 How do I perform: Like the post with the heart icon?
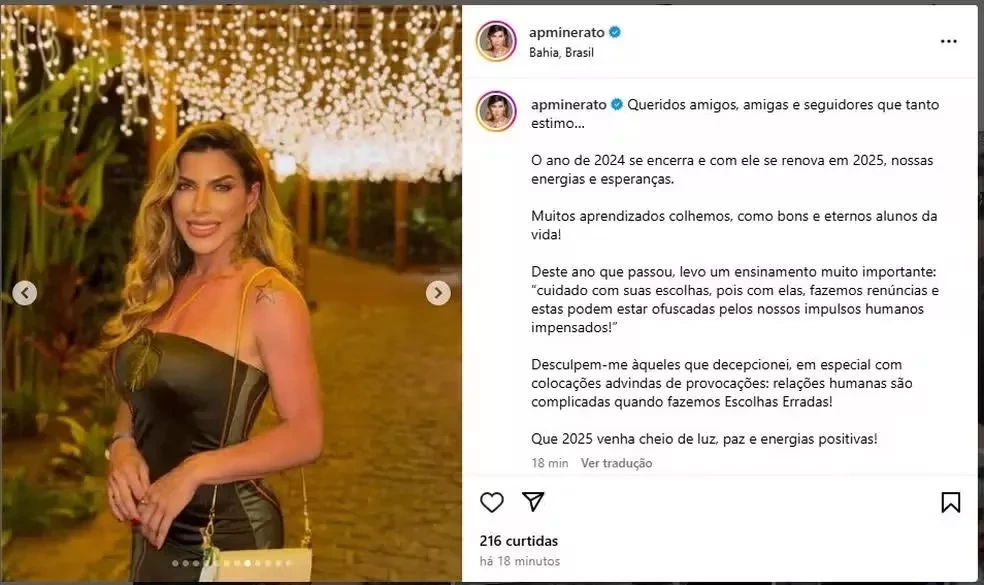492,502
